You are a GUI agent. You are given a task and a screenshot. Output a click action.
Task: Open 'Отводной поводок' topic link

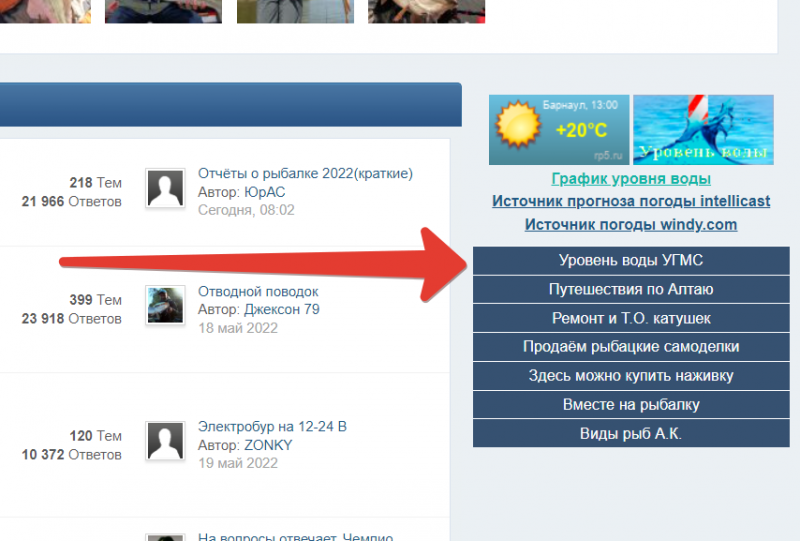point(258,292)
